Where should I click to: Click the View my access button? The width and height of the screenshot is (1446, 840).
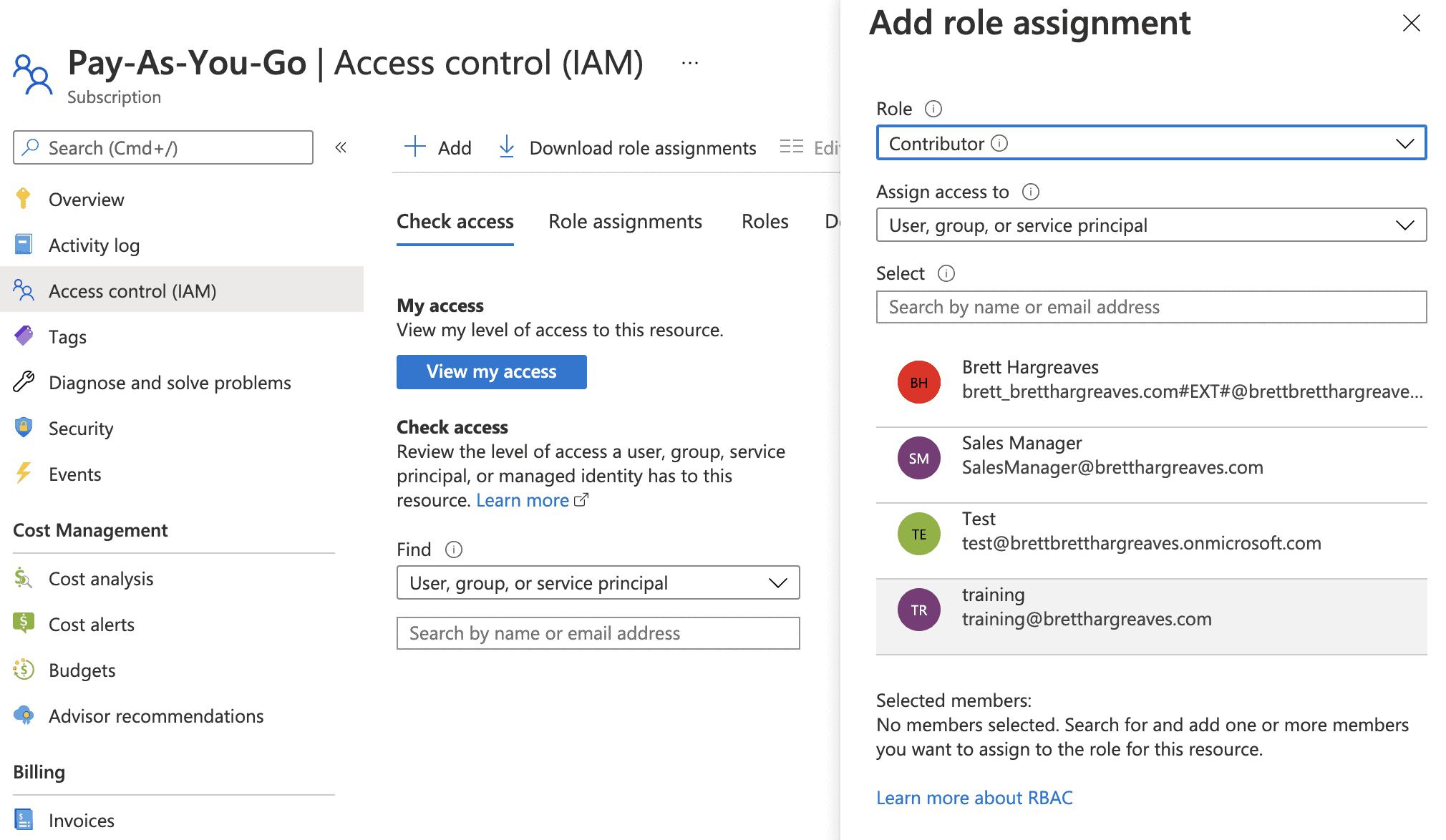[492, 372]
